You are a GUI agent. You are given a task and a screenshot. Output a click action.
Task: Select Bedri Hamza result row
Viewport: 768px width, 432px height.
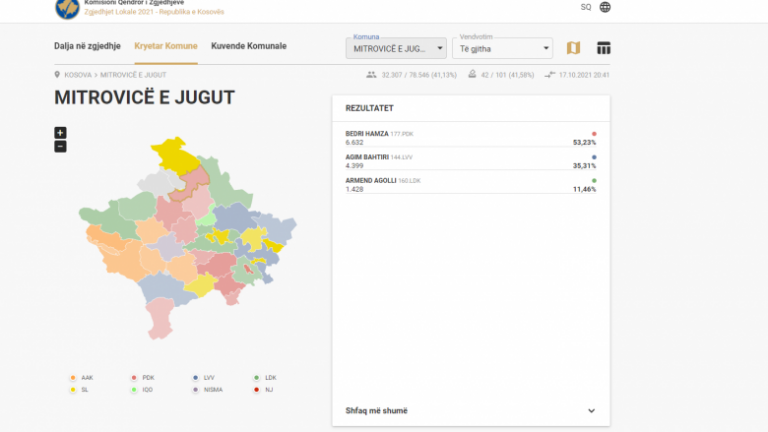tap(470, 137)
